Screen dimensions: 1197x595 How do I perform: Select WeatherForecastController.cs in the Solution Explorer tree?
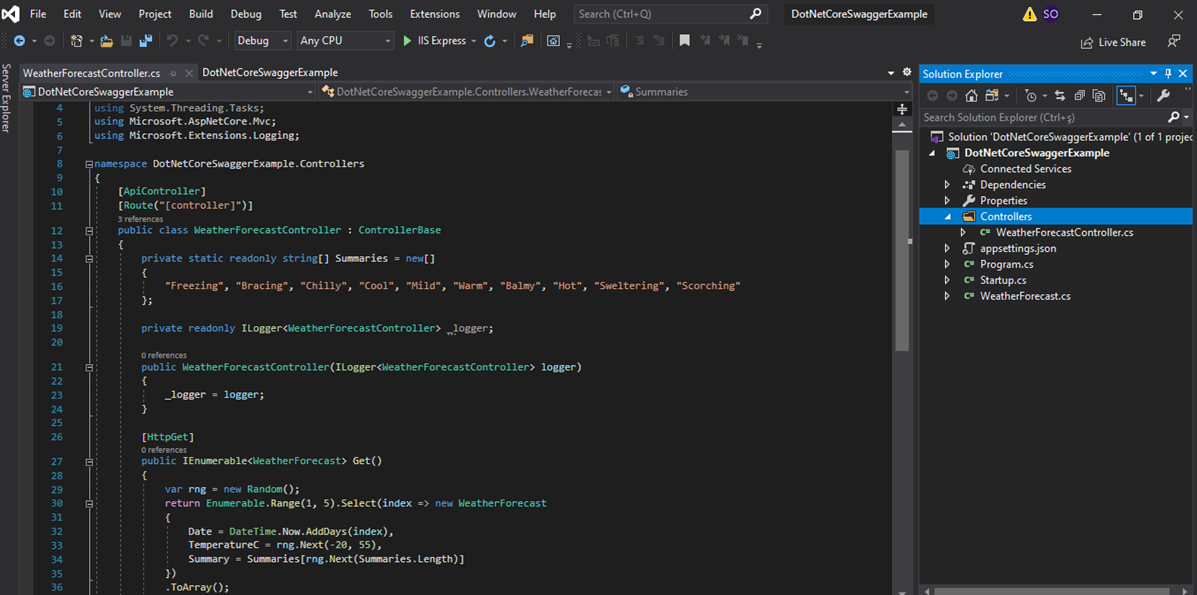click(1065, 232)
